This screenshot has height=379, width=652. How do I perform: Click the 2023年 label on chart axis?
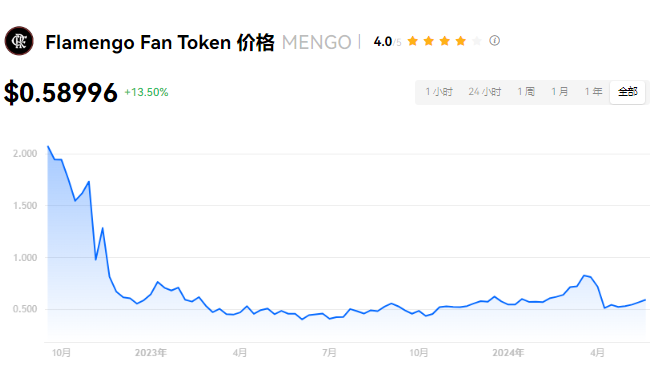(151, 353)
